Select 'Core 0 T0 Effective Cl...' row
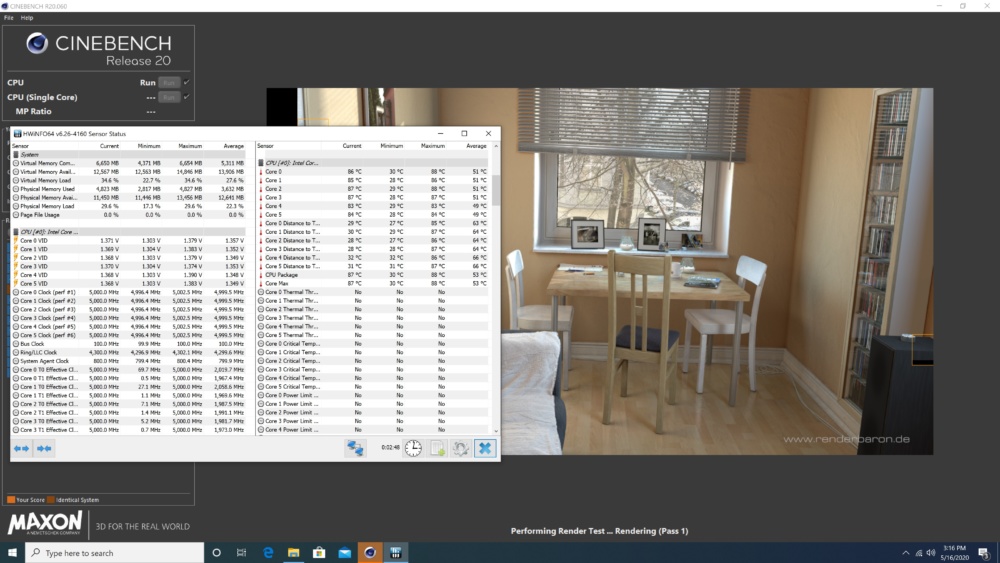 click(128, 370)
